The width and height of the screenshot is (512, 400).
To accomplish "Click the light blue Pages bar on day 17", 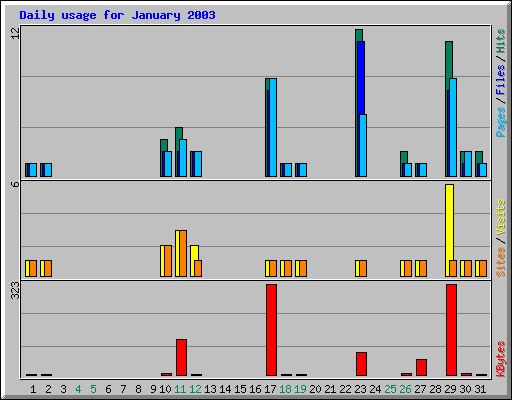I will 273,127.
